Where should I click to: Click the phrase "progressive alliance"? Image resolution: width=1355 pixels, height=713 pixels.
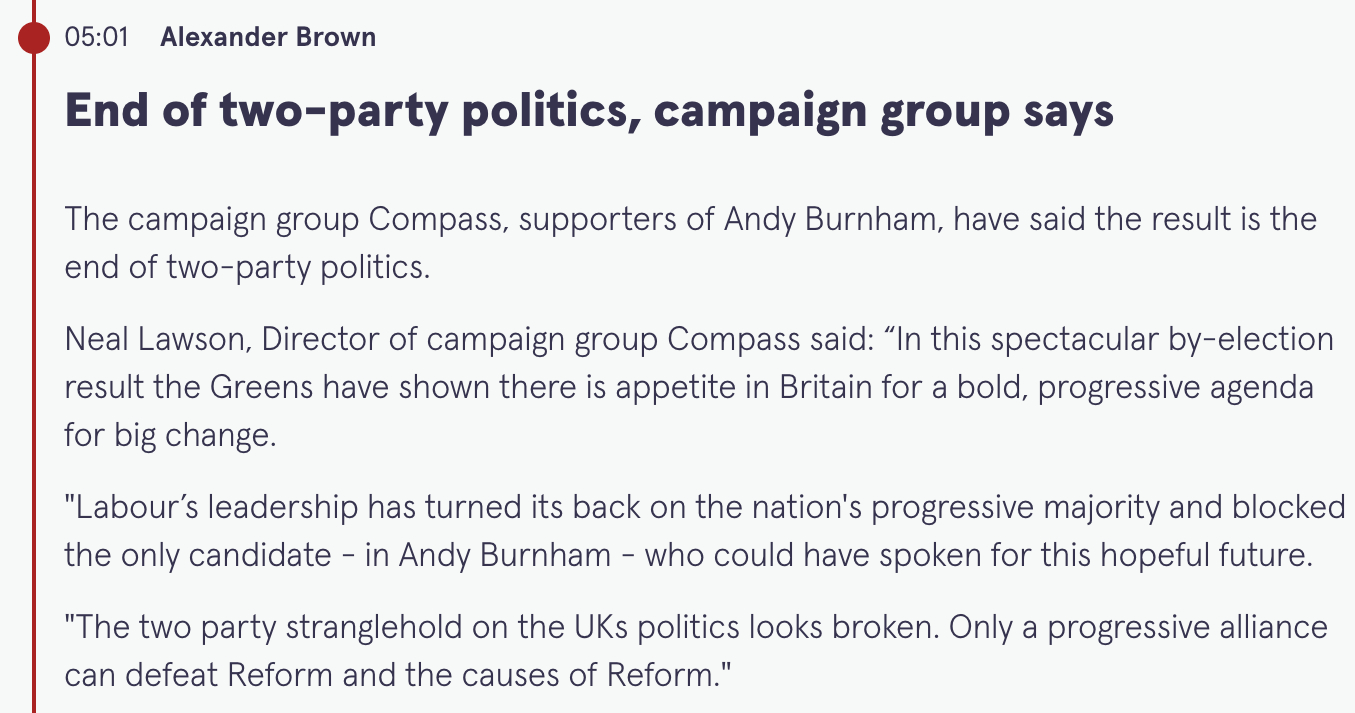click(x=1187, y=628)
